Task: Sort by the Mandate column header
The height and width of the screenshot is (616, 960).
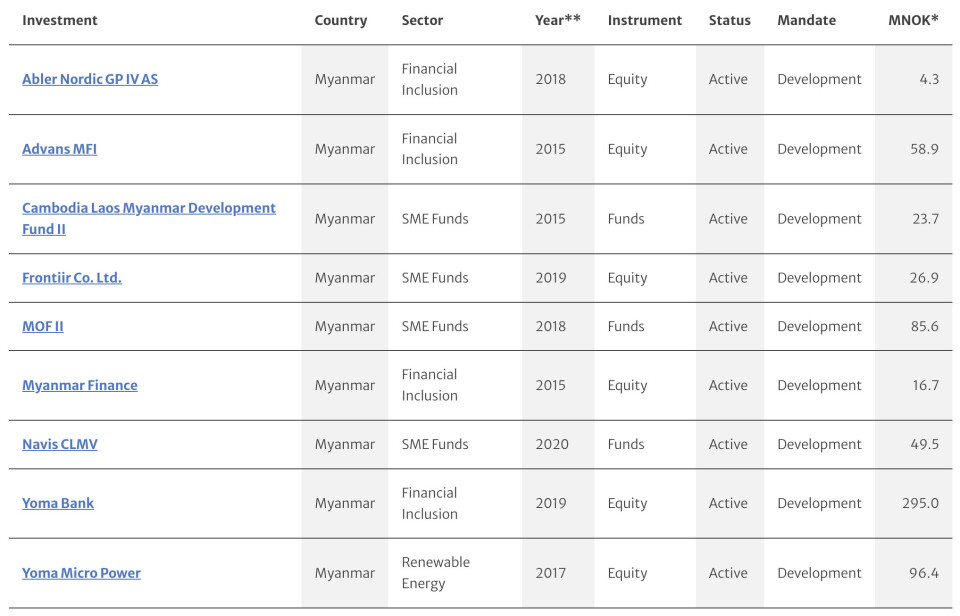Action: (x=807, y=20)
